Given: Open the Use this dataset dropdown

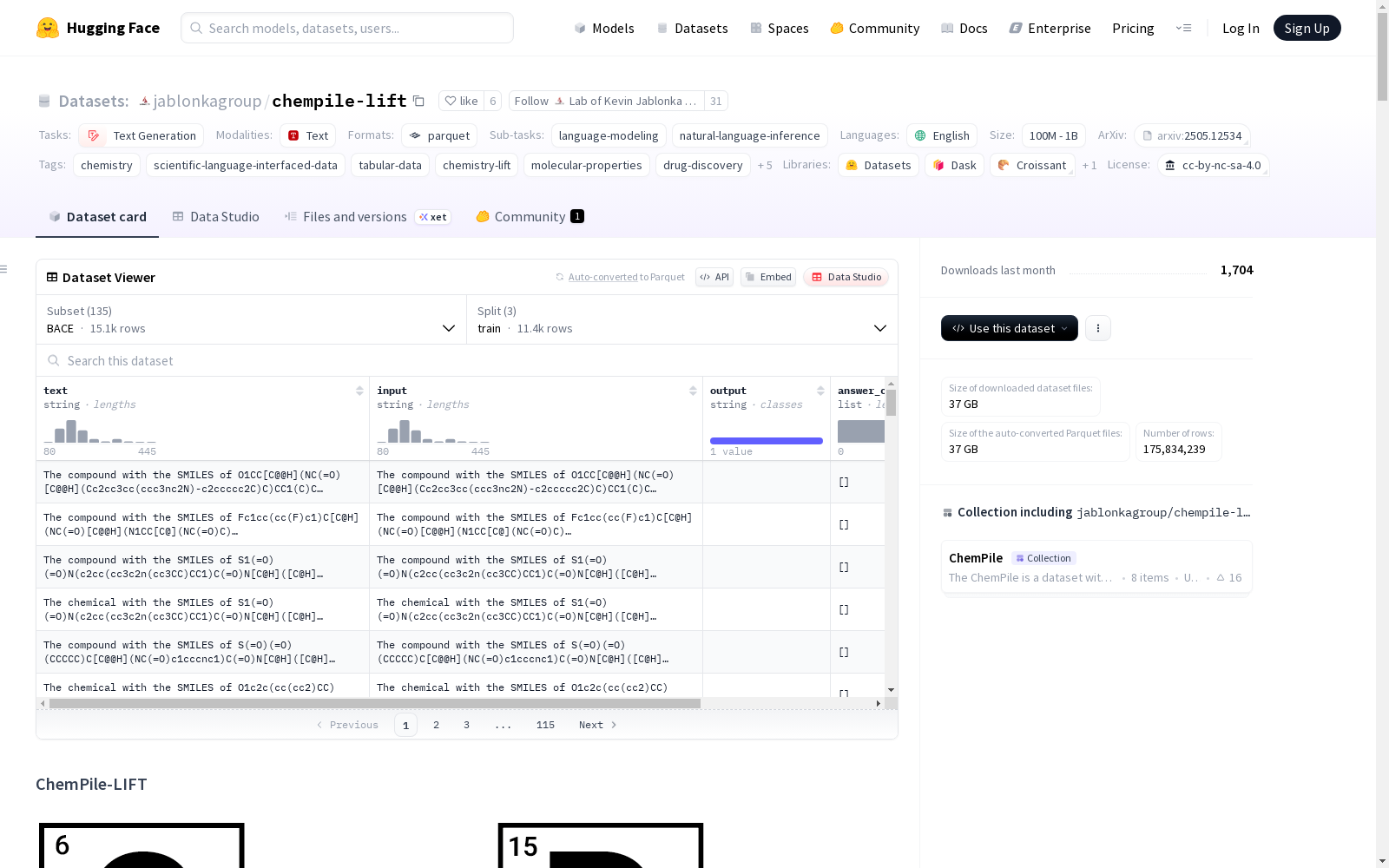Looking at the screenshot, I should pyautogui.click(x=1010, y=328).
